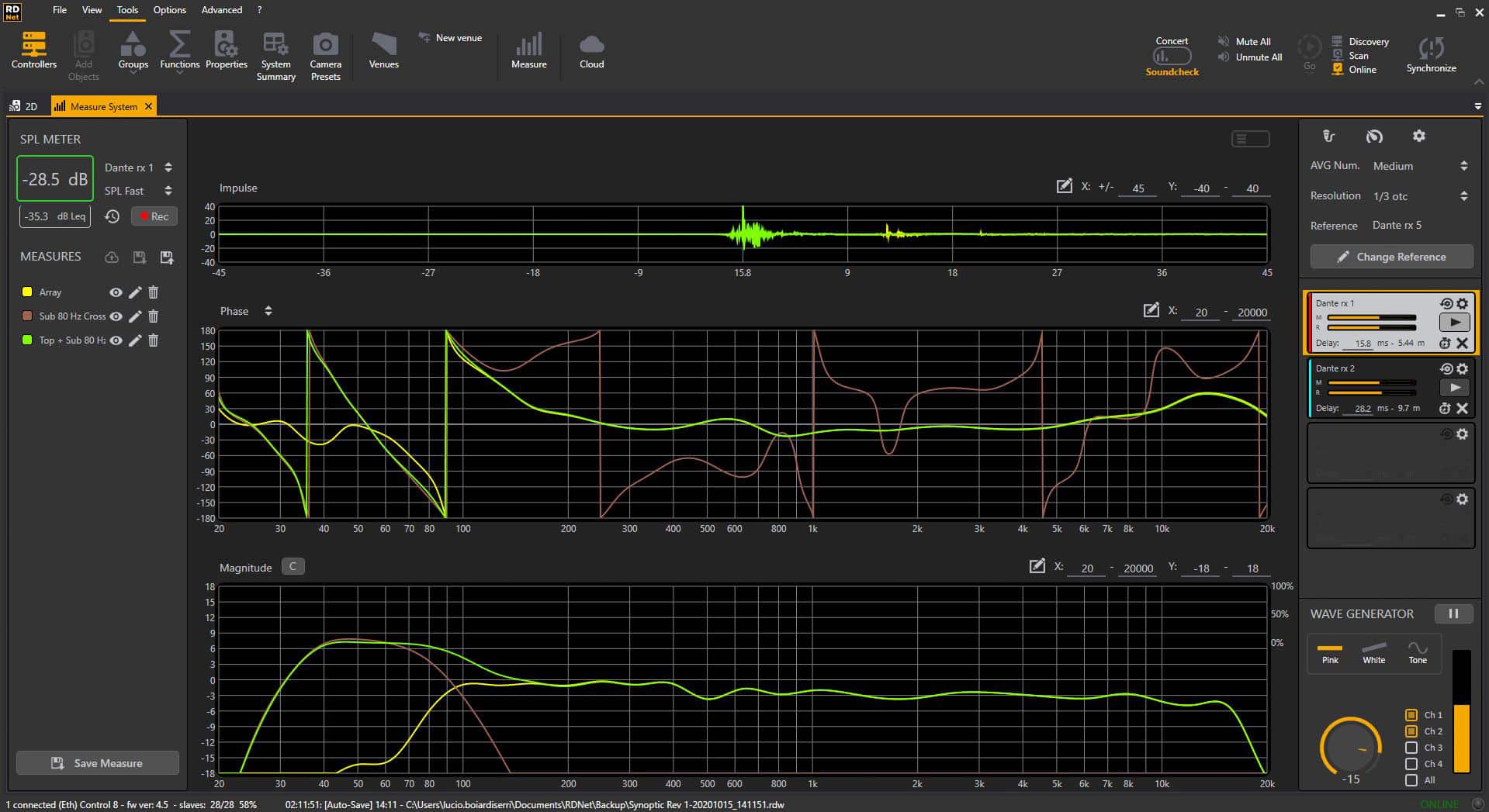
Task: Enable the Ch 3 checkbox
Action: click(x=1411, y=748)
